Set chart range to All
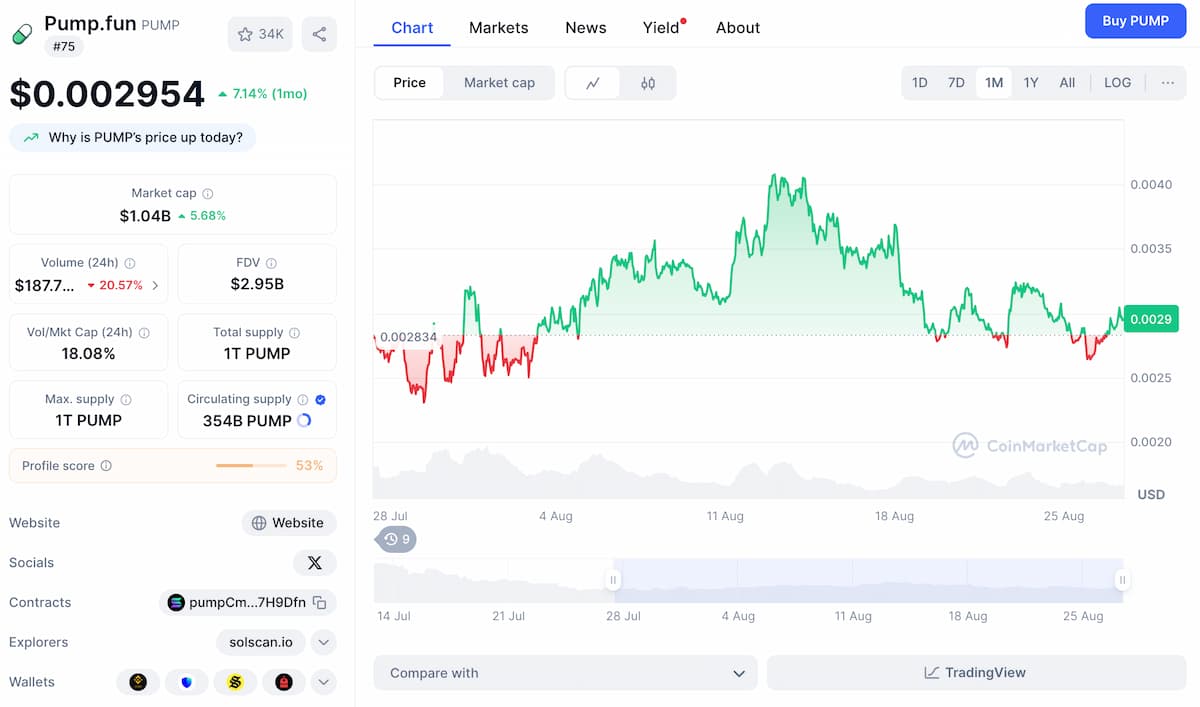1200x707 pixels. [x=1067, y=83]
